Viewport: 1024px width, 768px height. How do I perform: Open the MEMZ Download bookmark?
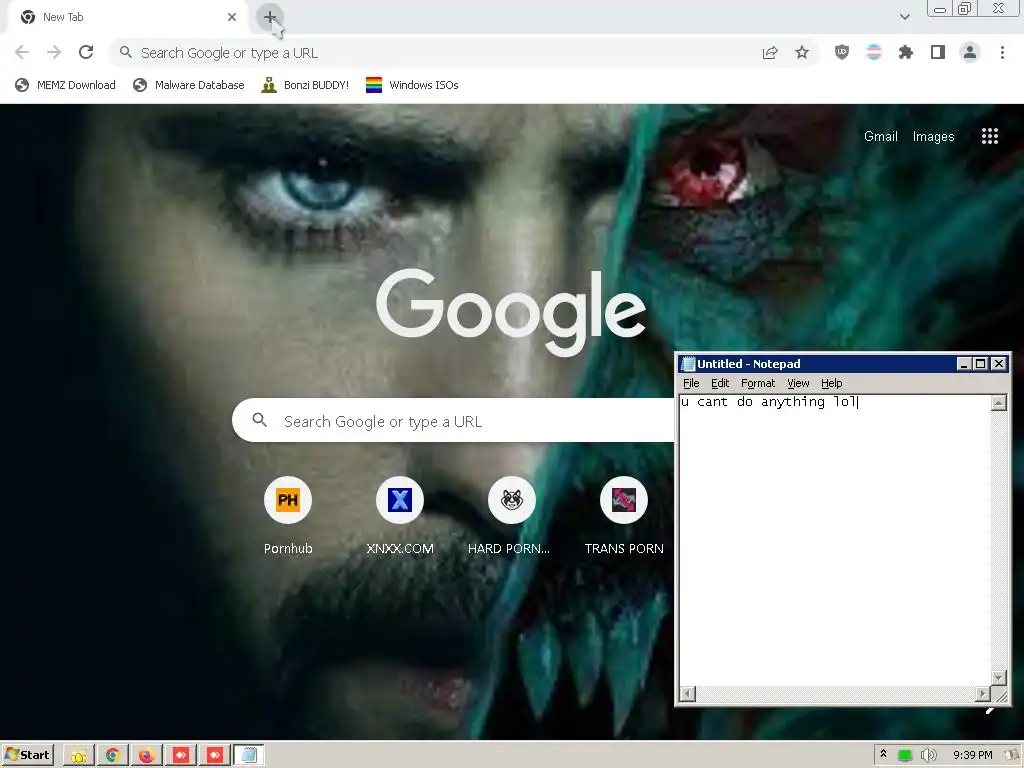tap(65, 85)
